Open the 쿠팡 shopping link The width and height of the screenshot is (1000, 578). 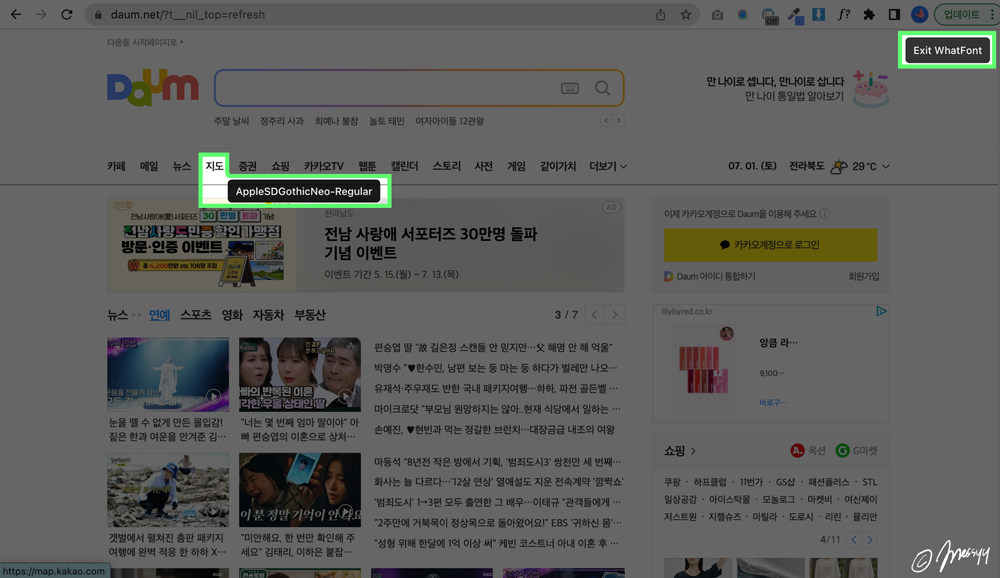click(672, 482)
